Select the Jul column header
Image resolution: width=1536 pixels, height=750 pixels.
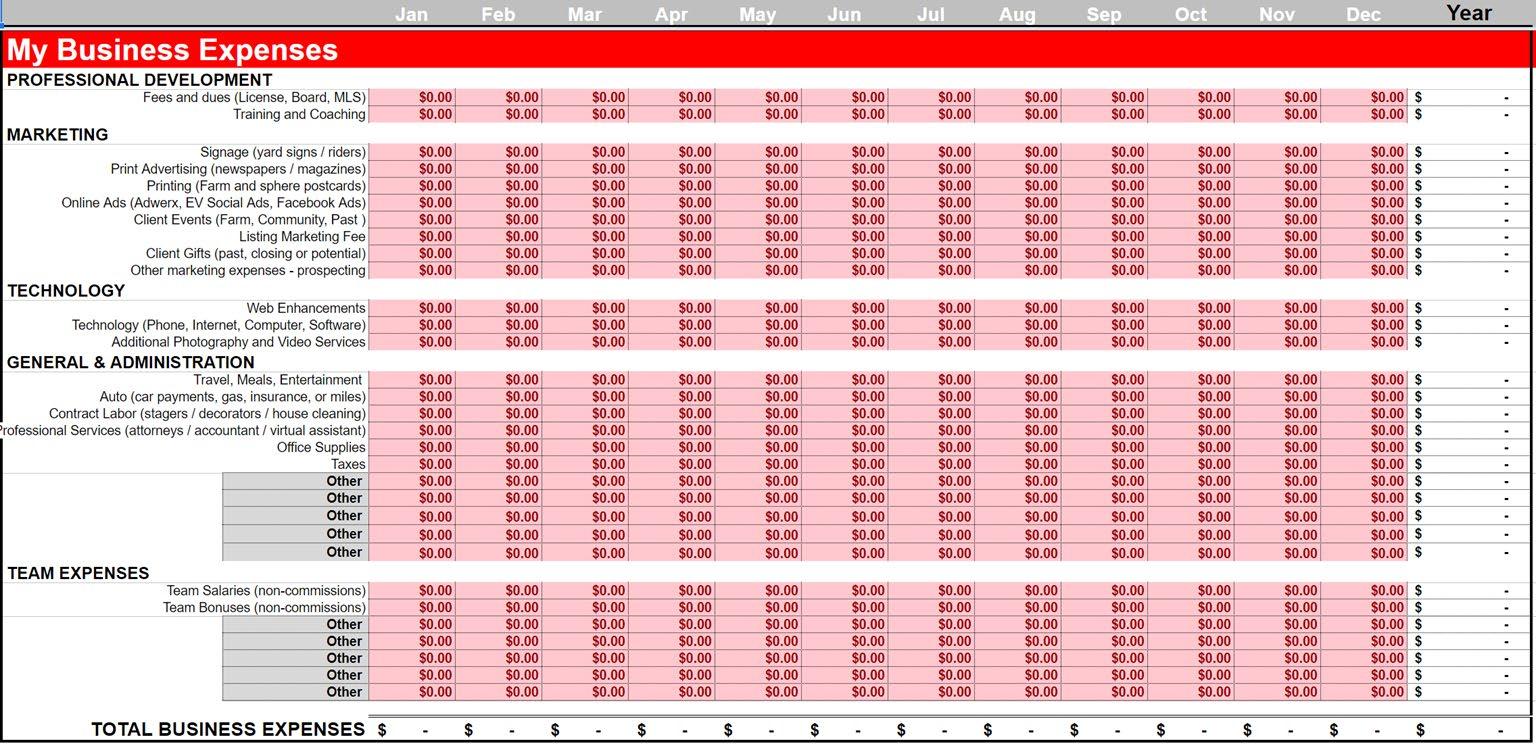(x=931, y=15)
